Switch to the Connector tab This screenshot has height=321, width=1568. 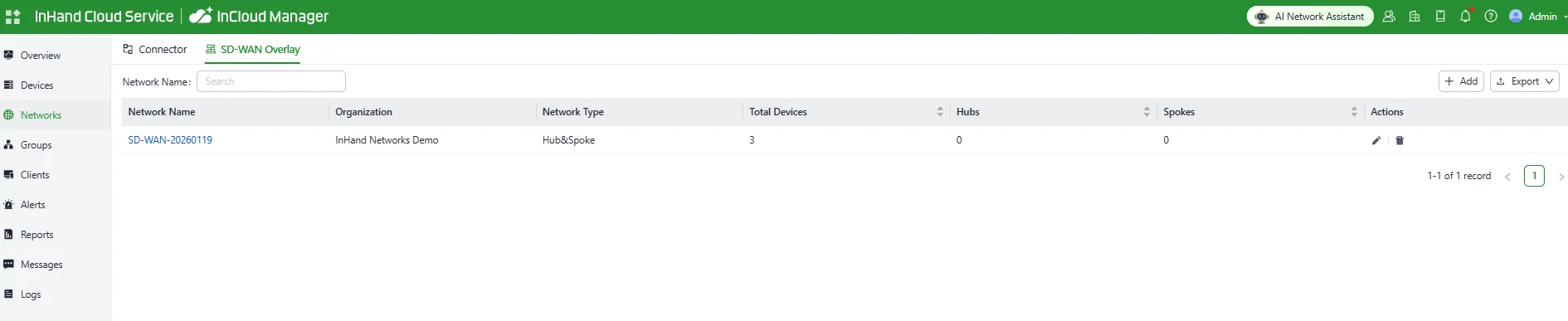click(x=155, y=50)
